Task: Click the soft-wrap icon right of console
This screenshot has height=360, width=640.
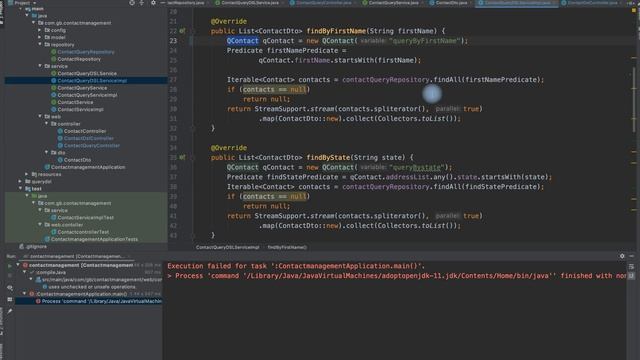Action: coord(631,267)
